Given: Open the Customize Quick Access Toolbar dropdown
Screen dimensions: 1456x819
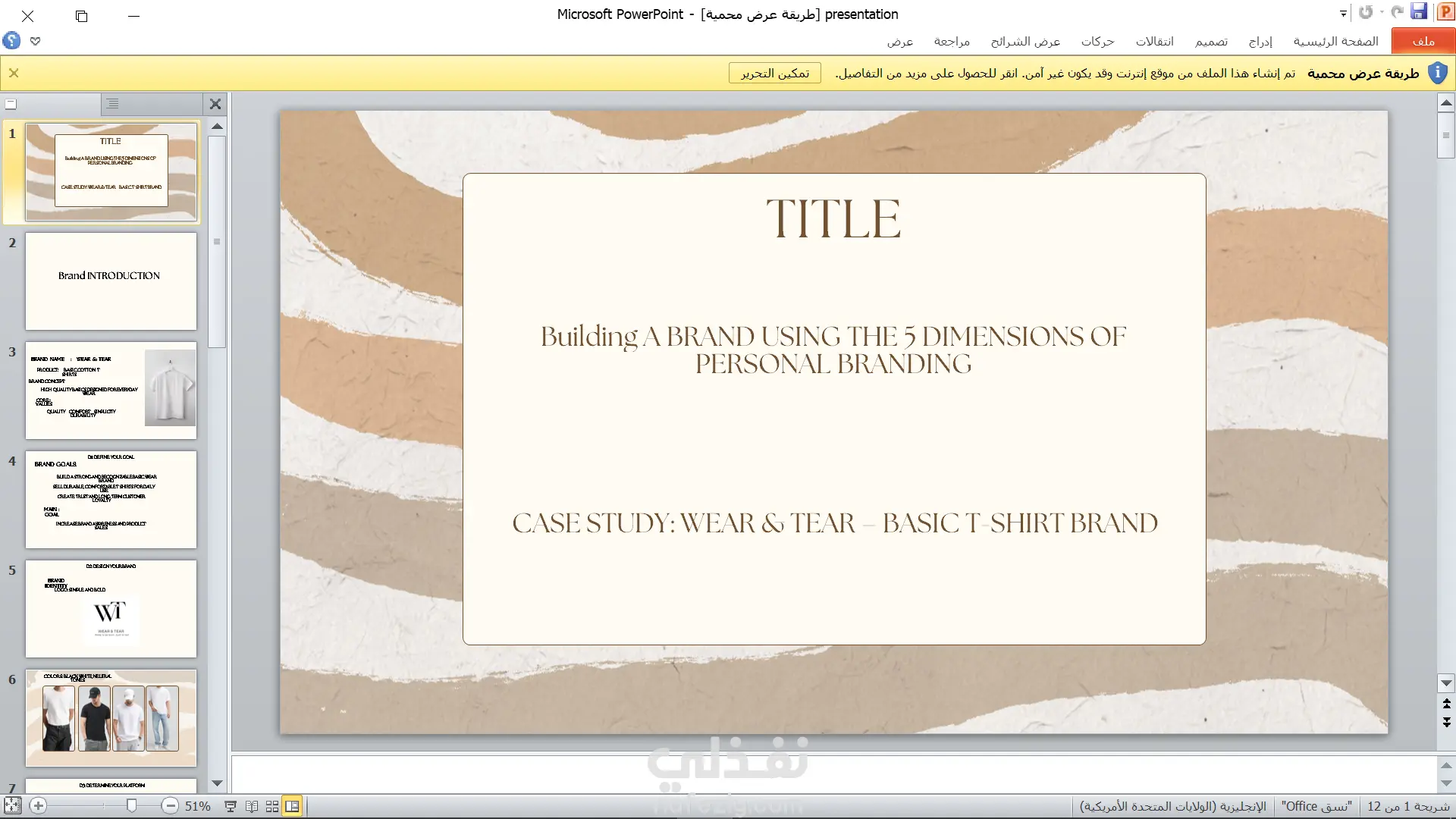Looking at the screenshot, I should click(1343, 14).
